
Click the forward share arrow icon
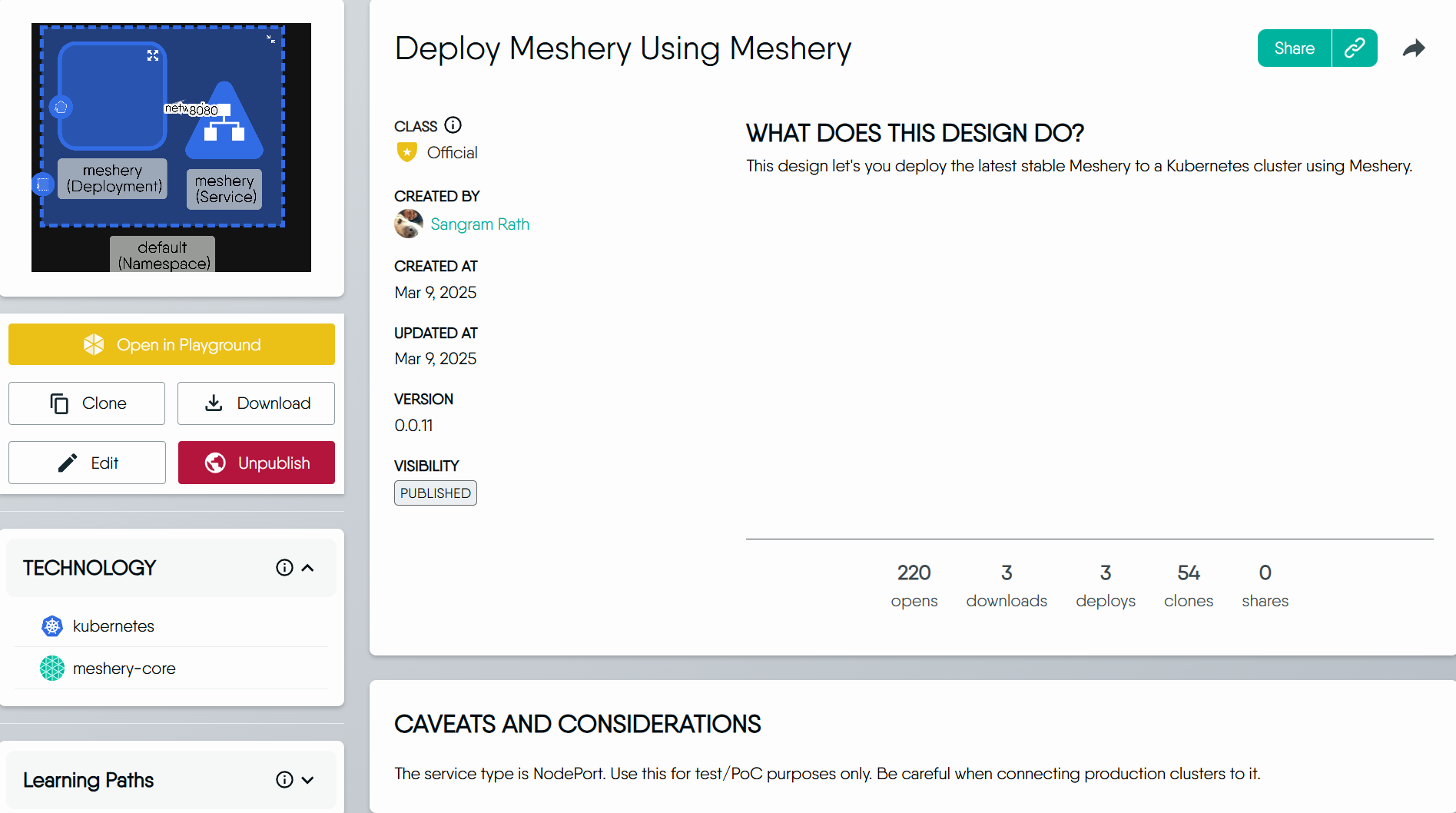[1415, 48]
